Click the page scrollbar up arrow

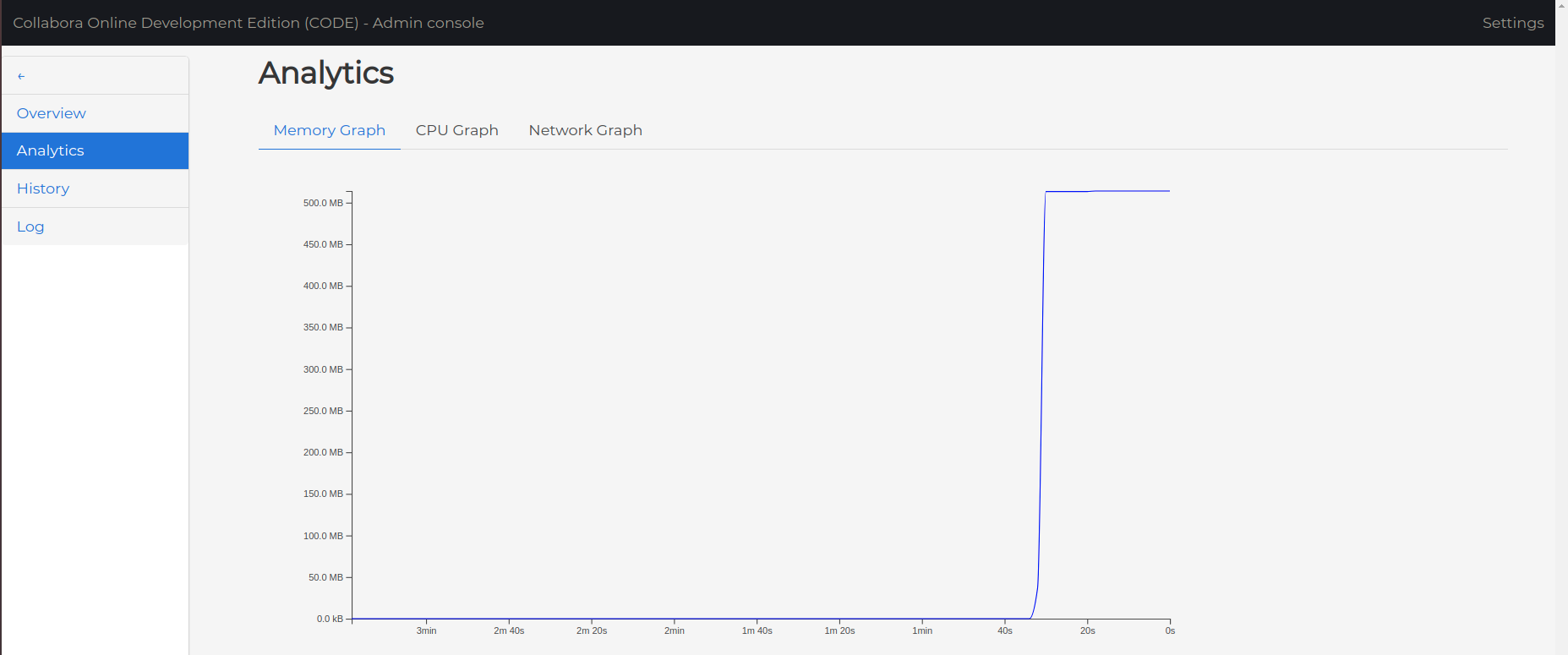coord(1561,5)
